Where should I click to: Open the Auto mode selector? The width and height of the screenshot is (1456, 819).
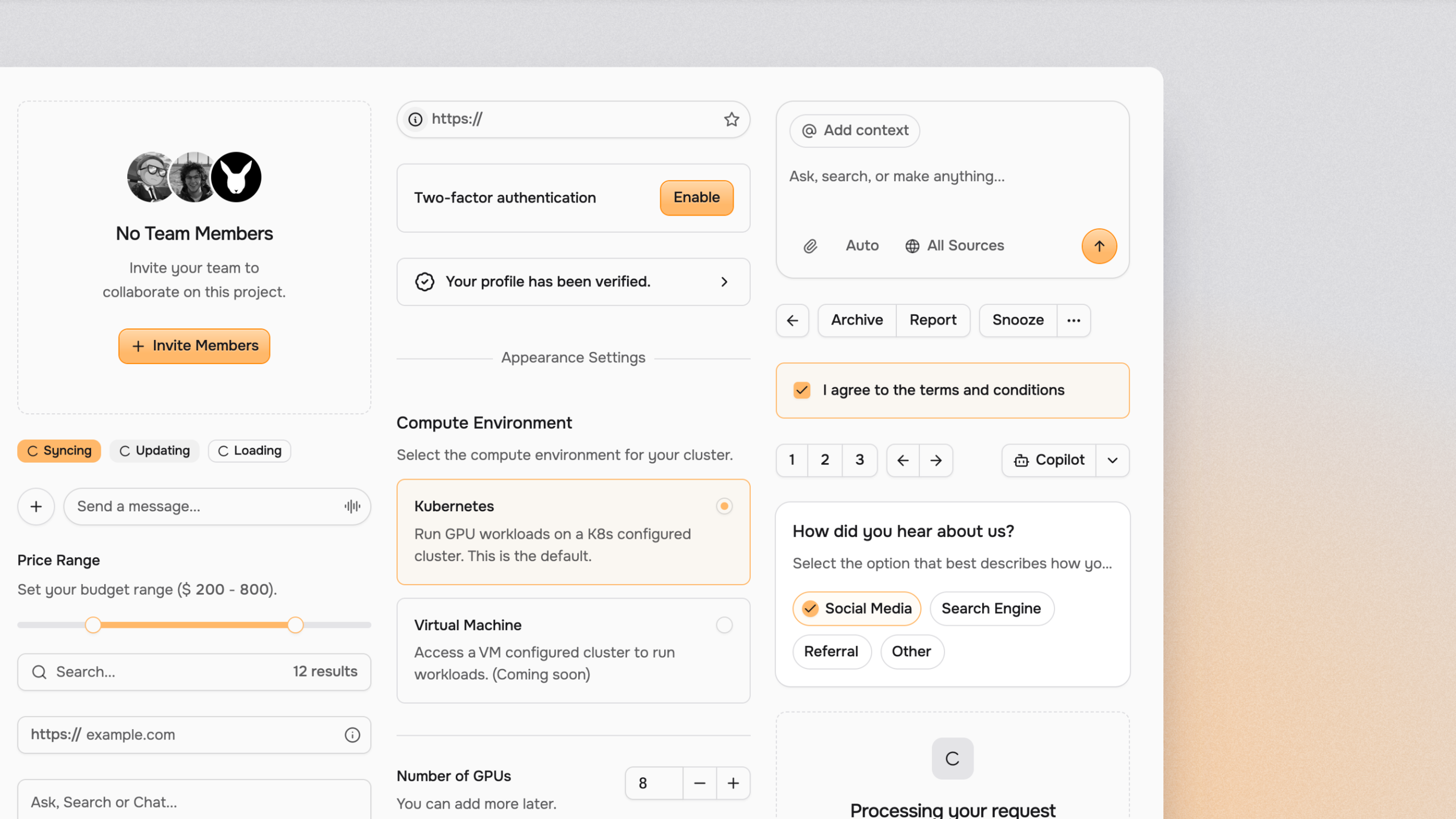[x=861, y=246]
